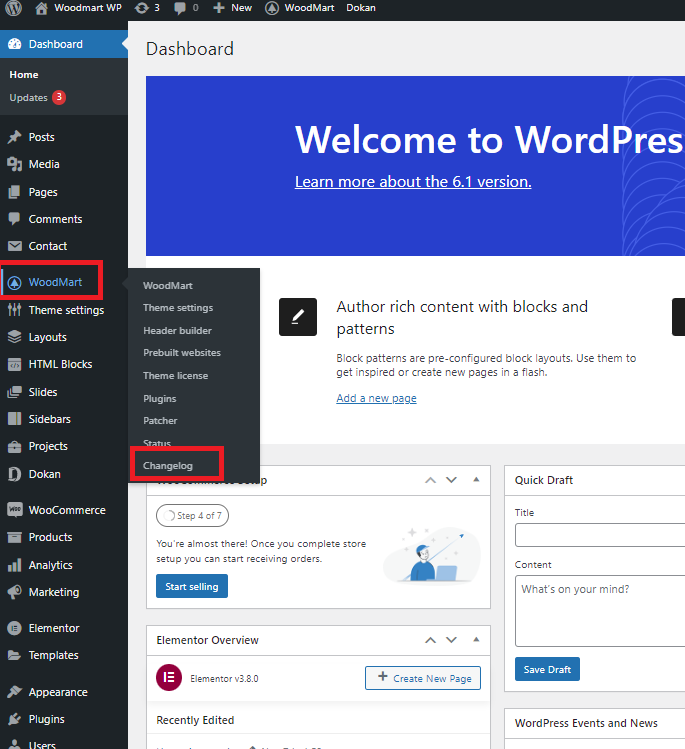Viewport: 685px width, 749px height.
Task: Click the Start selling button
Action: [x=192, y=586]
